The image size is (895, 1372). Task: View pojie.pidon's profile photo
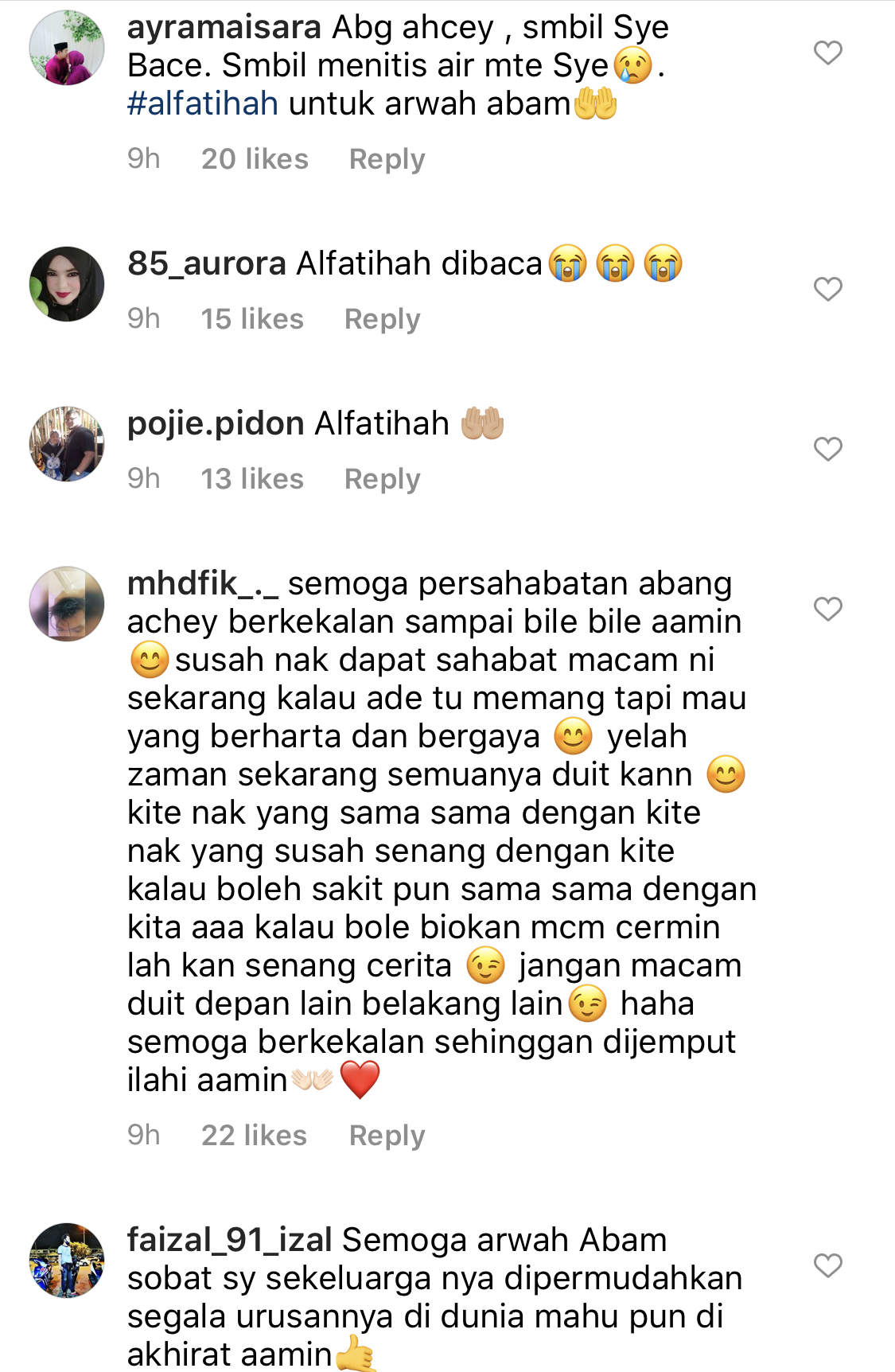tap(67, 444)
